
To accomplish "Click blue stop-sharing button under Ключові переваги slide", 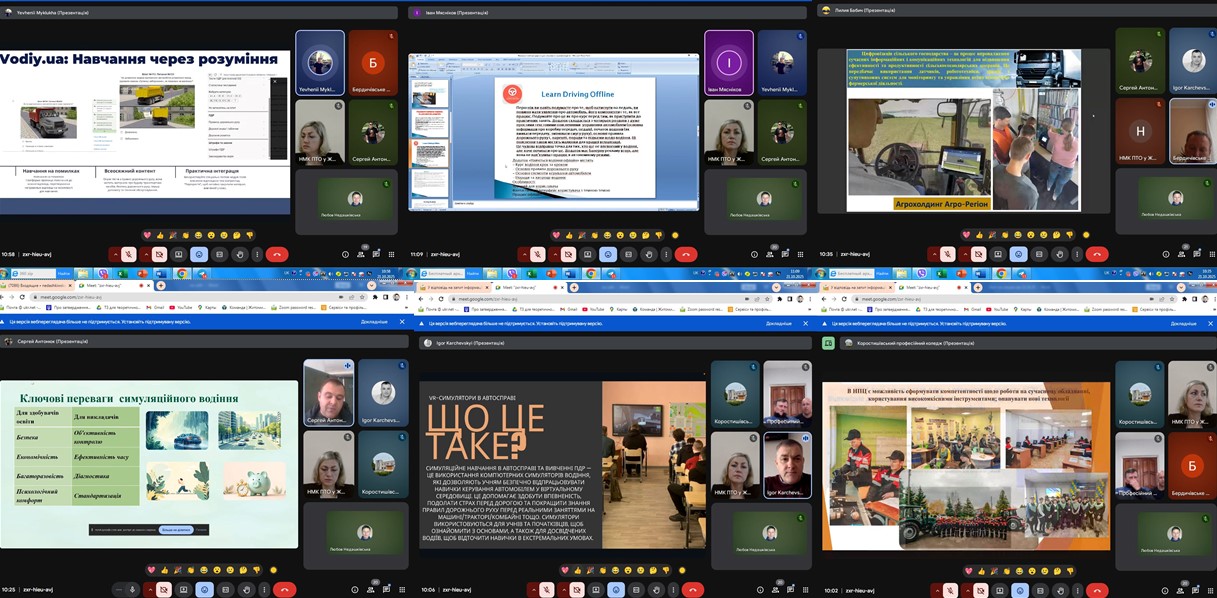I will [175, 529].
